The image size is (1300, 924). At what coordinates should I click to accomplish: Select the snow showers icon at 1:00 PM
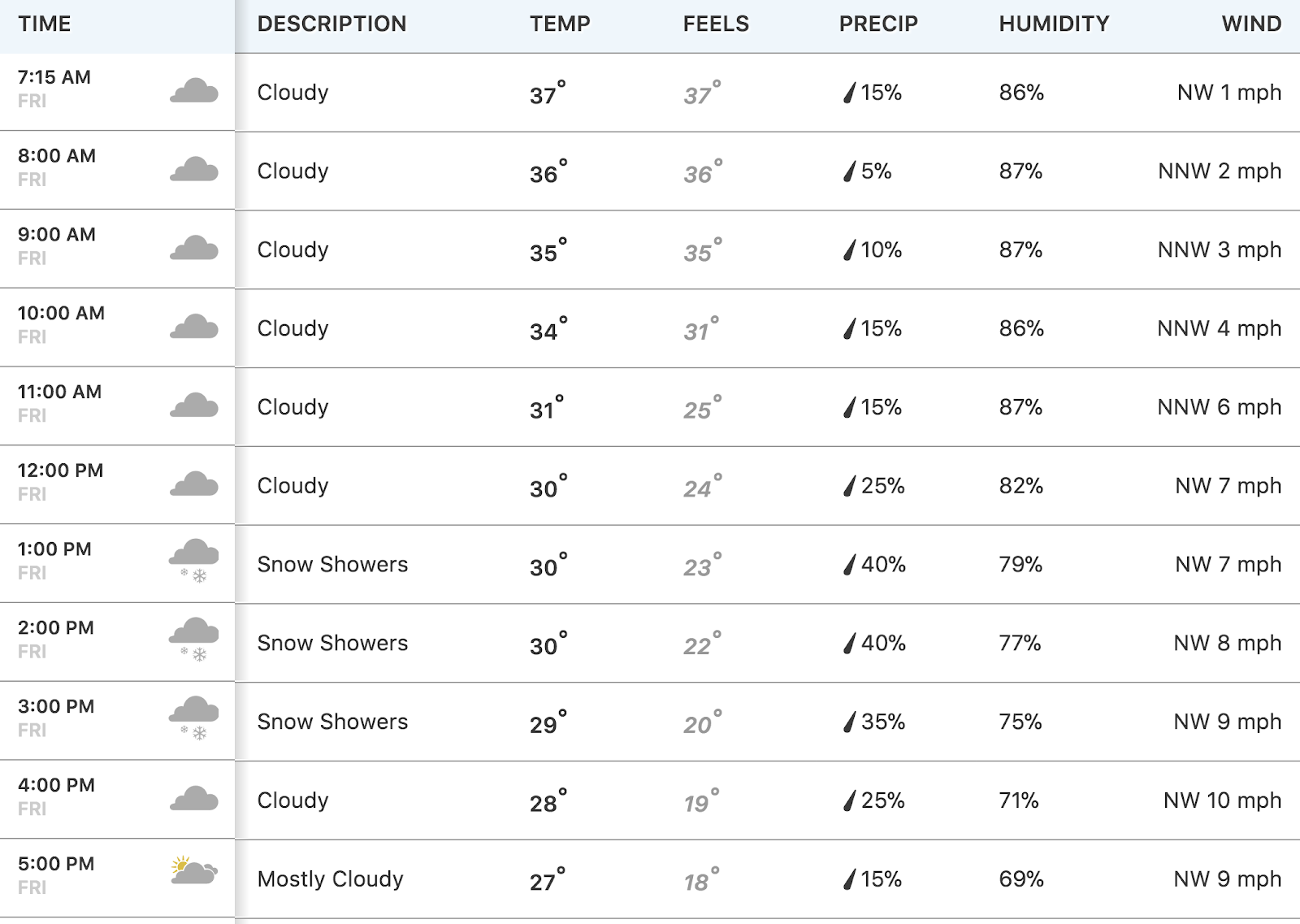194,561
